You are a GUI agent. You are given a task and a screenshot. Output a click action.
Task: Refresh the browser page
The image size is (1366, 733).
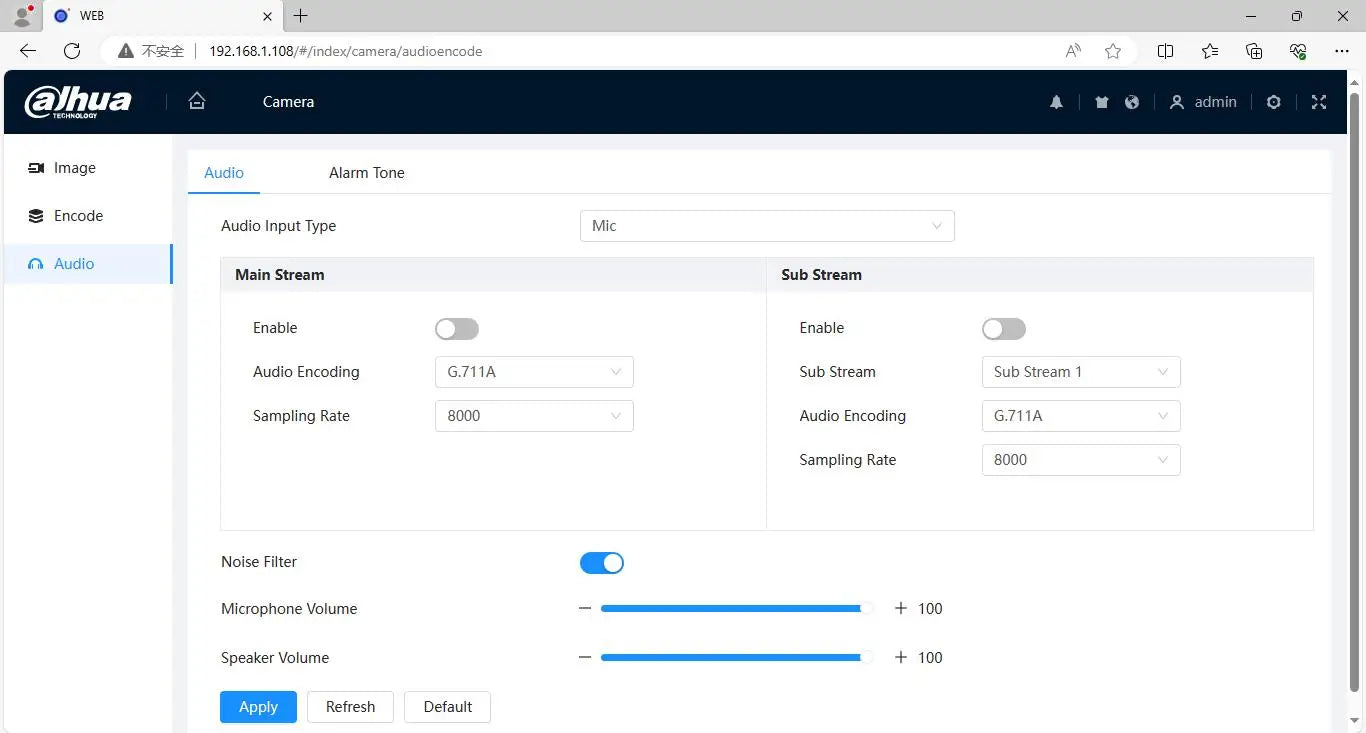tap(72, 51)
